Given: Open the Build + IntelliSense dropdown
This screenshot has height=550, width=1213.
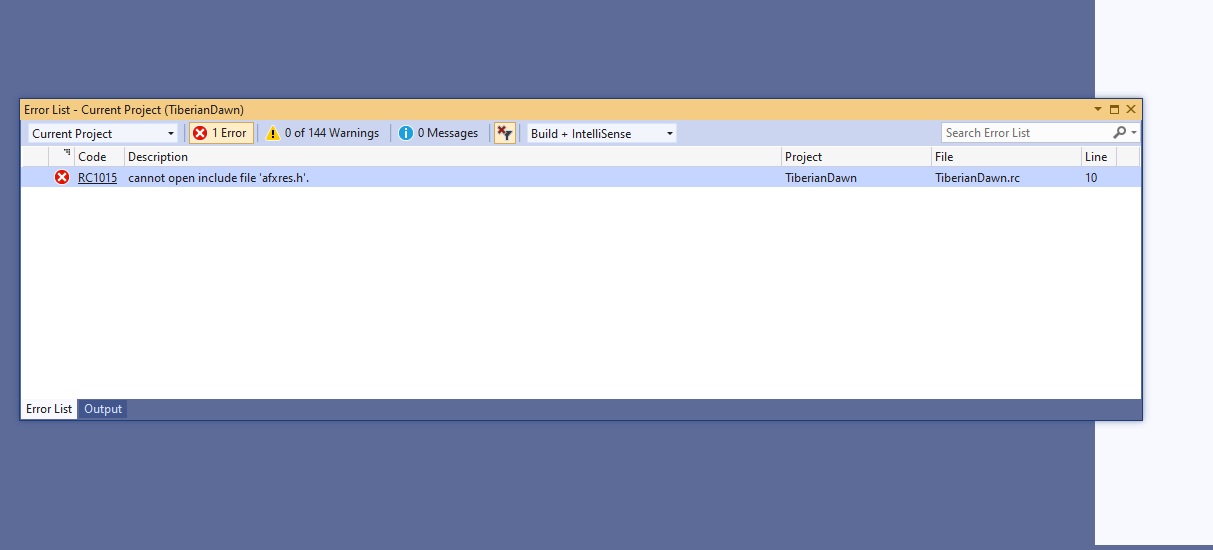Looking at the screenshot, I should click(602, 133).
